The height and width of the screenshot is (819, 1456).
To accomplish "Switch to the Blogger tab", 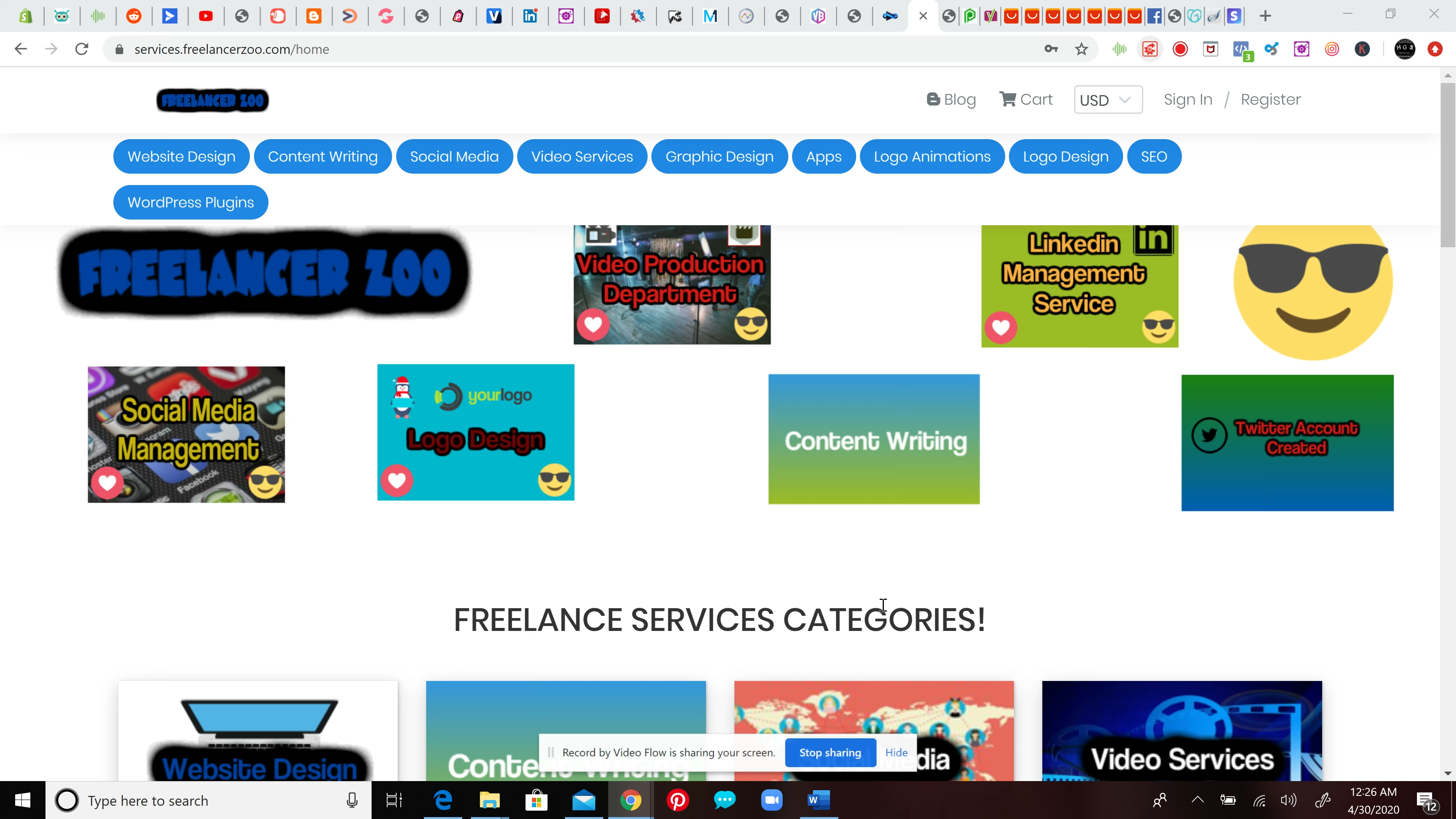I will point(314,16).
